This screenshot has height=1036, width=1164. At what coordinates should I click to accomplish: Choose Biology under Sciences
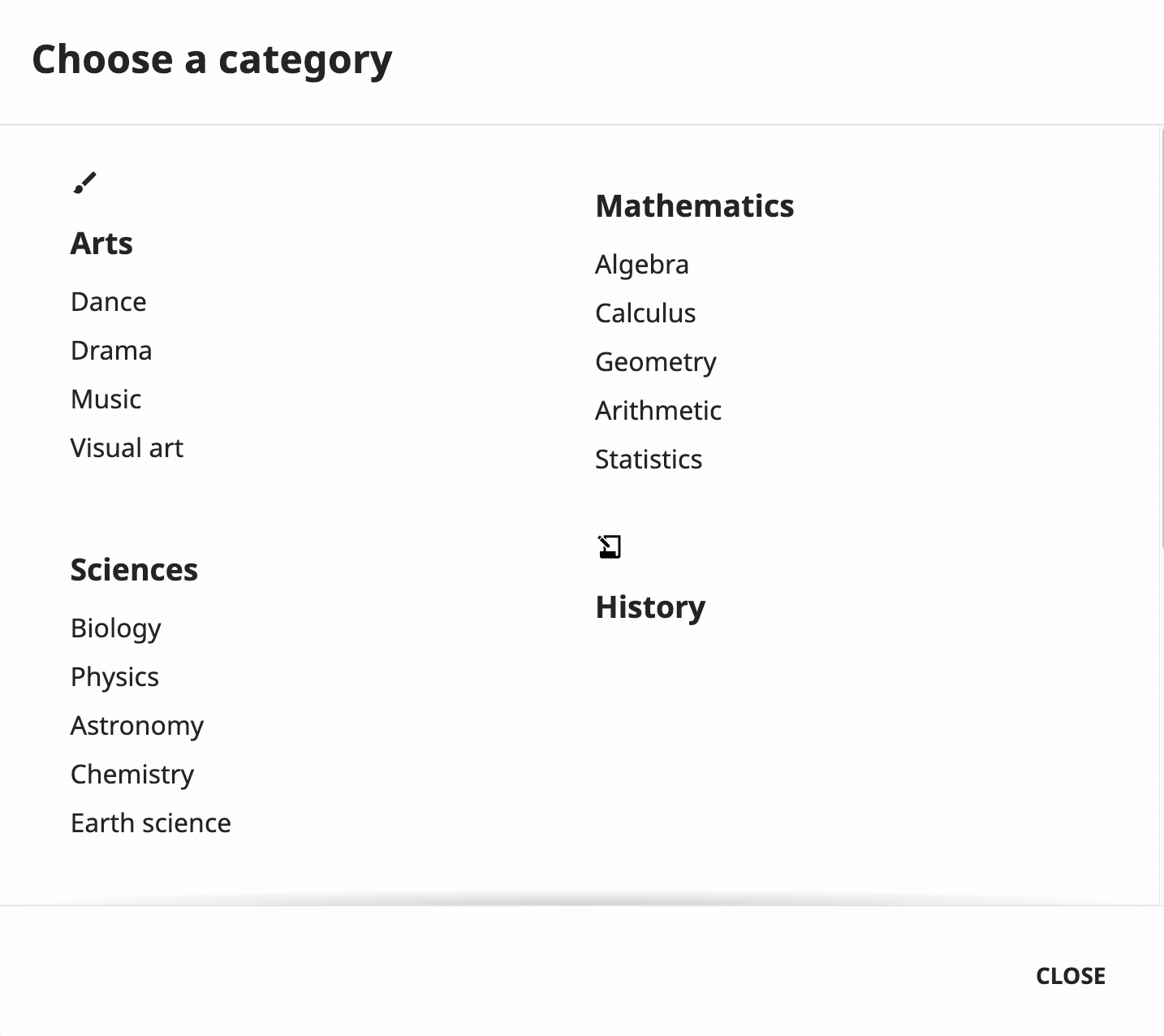click(115, 628)
